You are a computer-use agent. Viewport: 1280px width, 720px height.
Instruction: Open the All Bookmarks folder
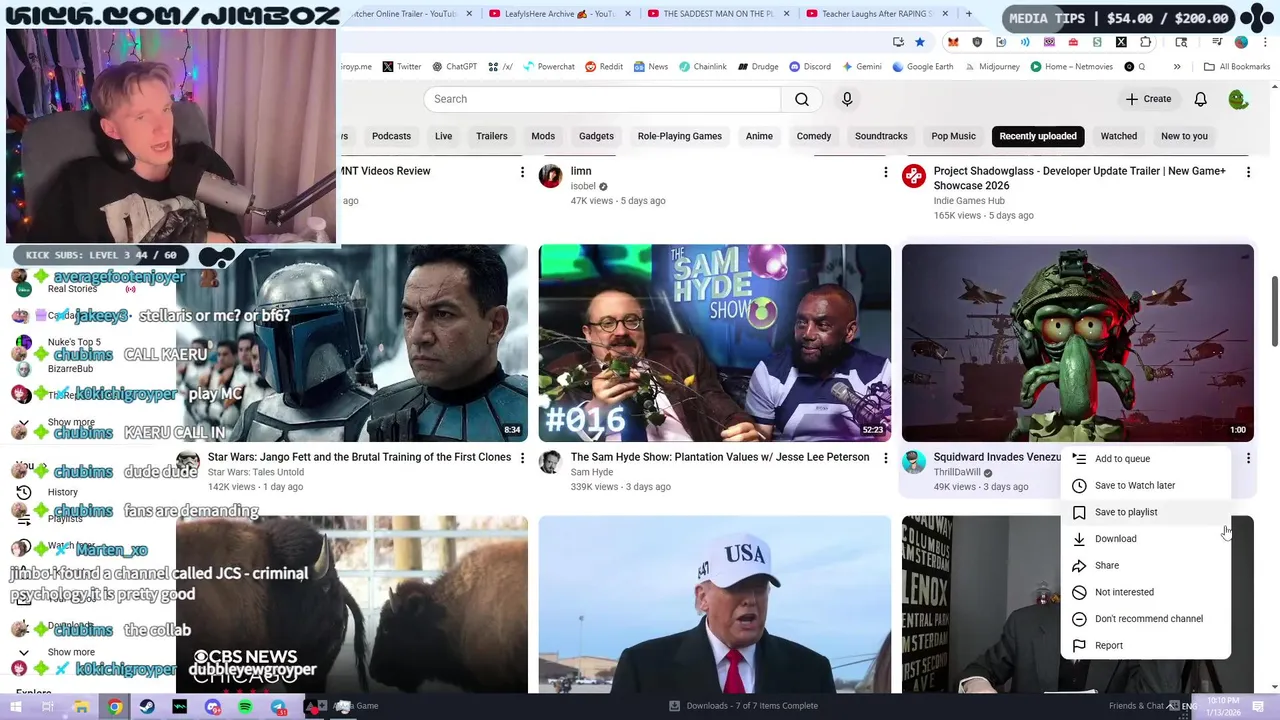click(x=1237, y=67)
